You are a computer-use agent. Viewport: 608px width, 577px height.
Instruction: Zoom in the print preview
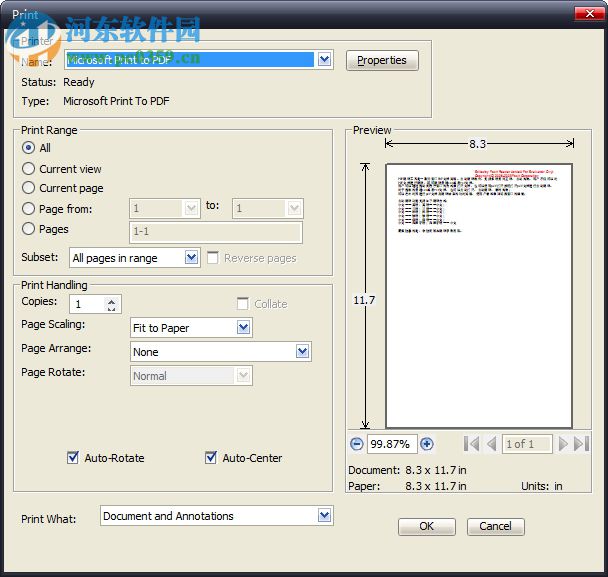pyautogui.click(x=427, y=444)
